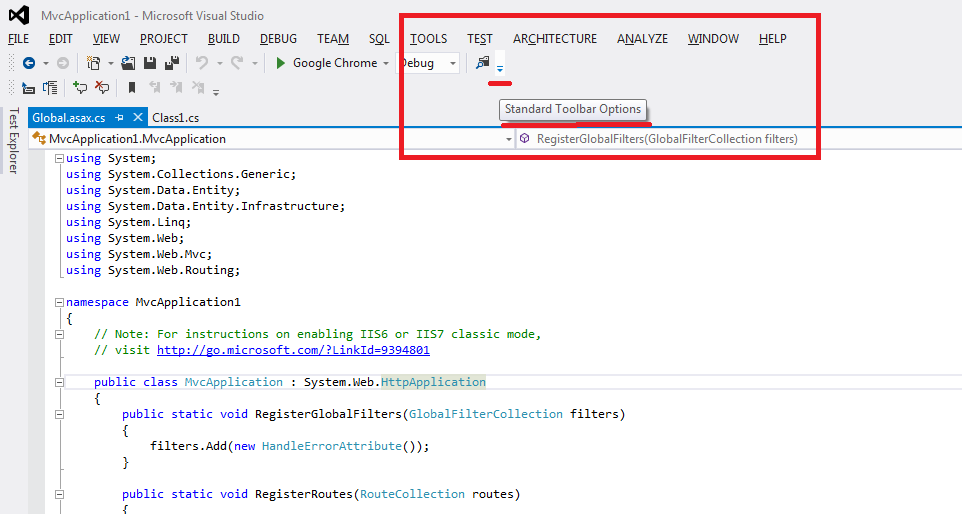Collapse the RegisterGlobalFilters method block

(x=60, y=414)
